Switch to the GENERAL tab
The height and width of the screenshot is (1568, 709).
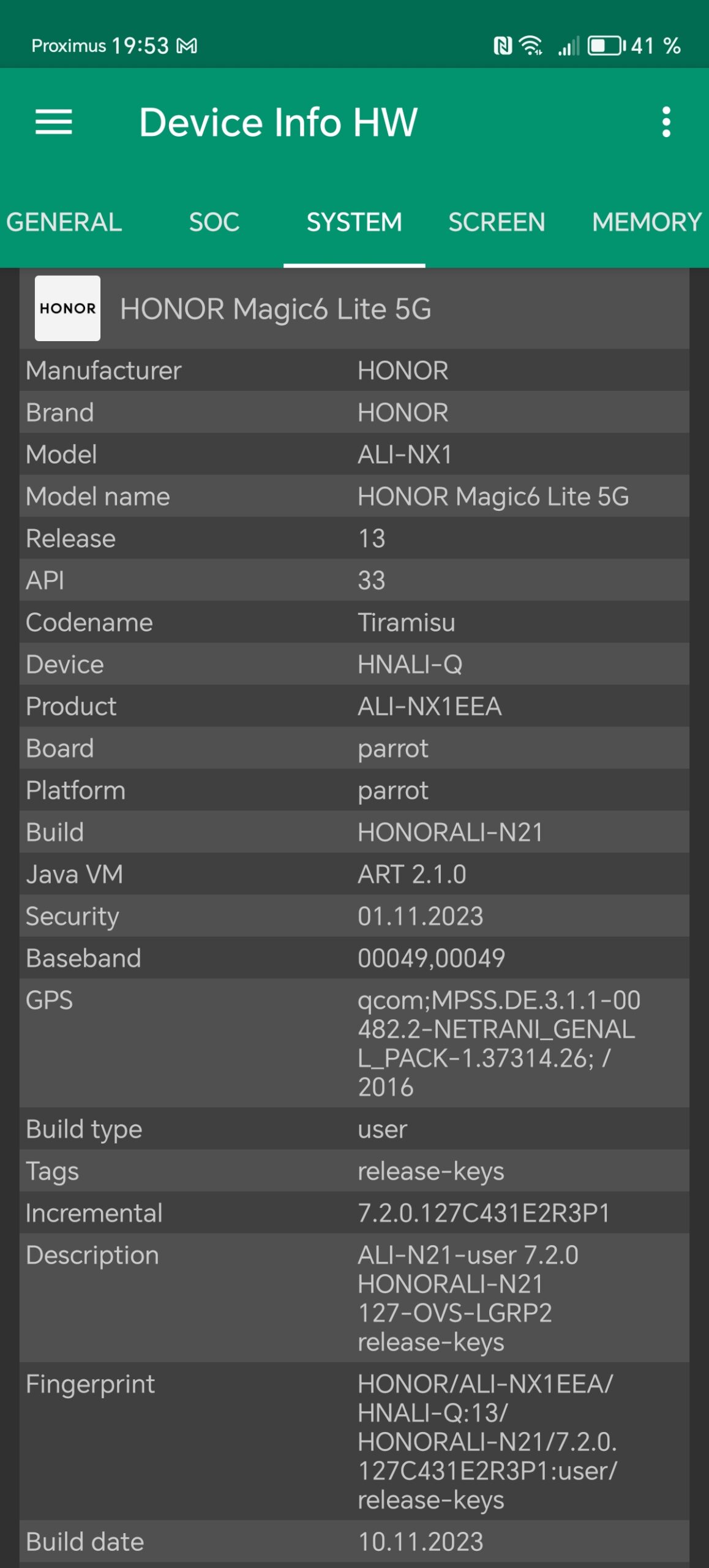[x=64, y=222]
